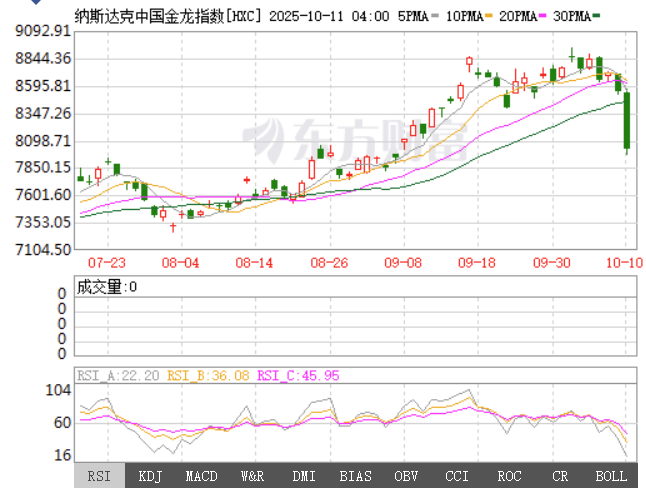Click the 08-26 date label
The width and height of the screenshot is (646, 492).
click(x=329, y=263)
